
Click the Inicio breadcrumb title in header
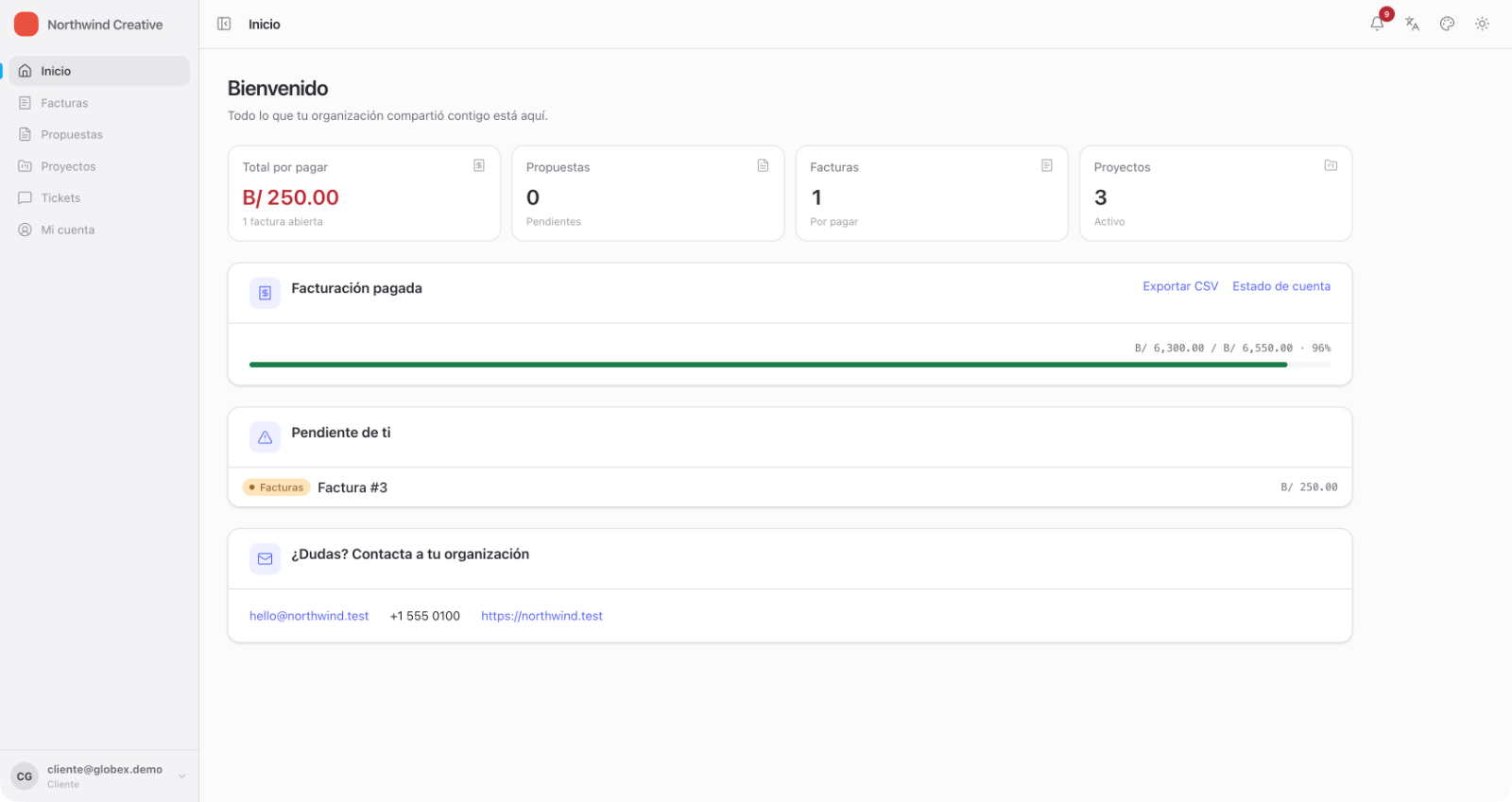tap(265, 25)
